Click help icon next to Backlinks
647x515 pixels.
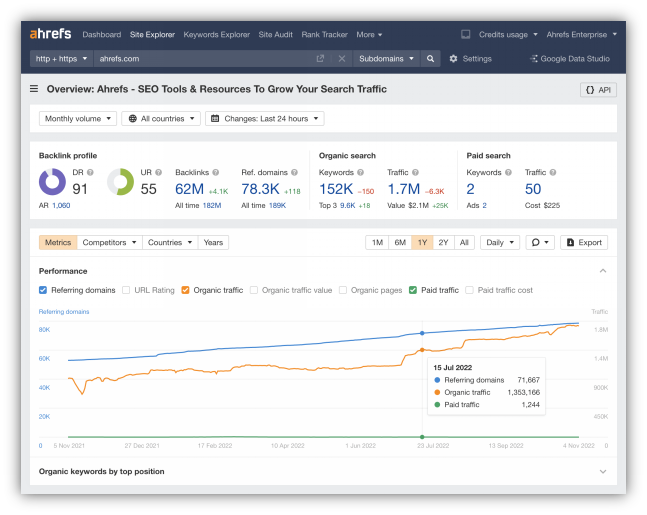click(x=216, y=172)
